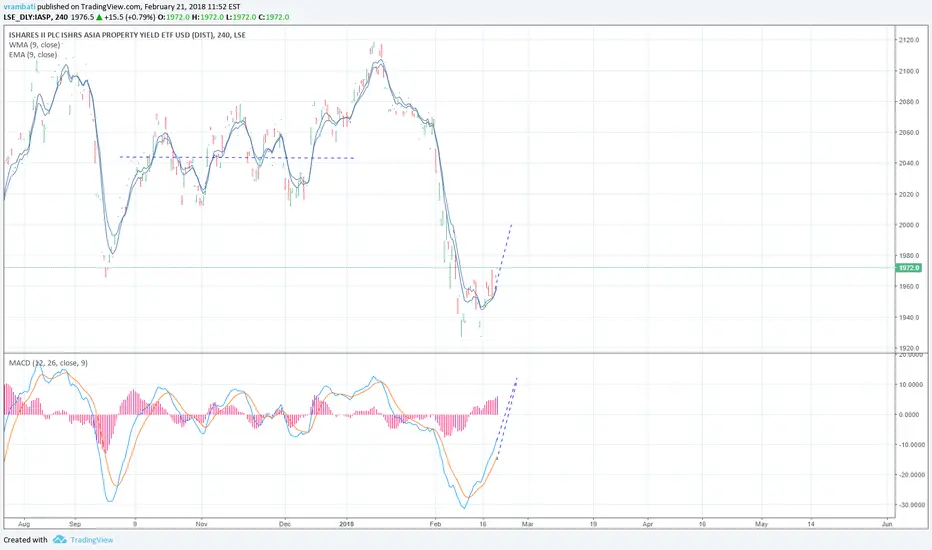Click the 1940.0 price axis label

(x=909, y=318)
